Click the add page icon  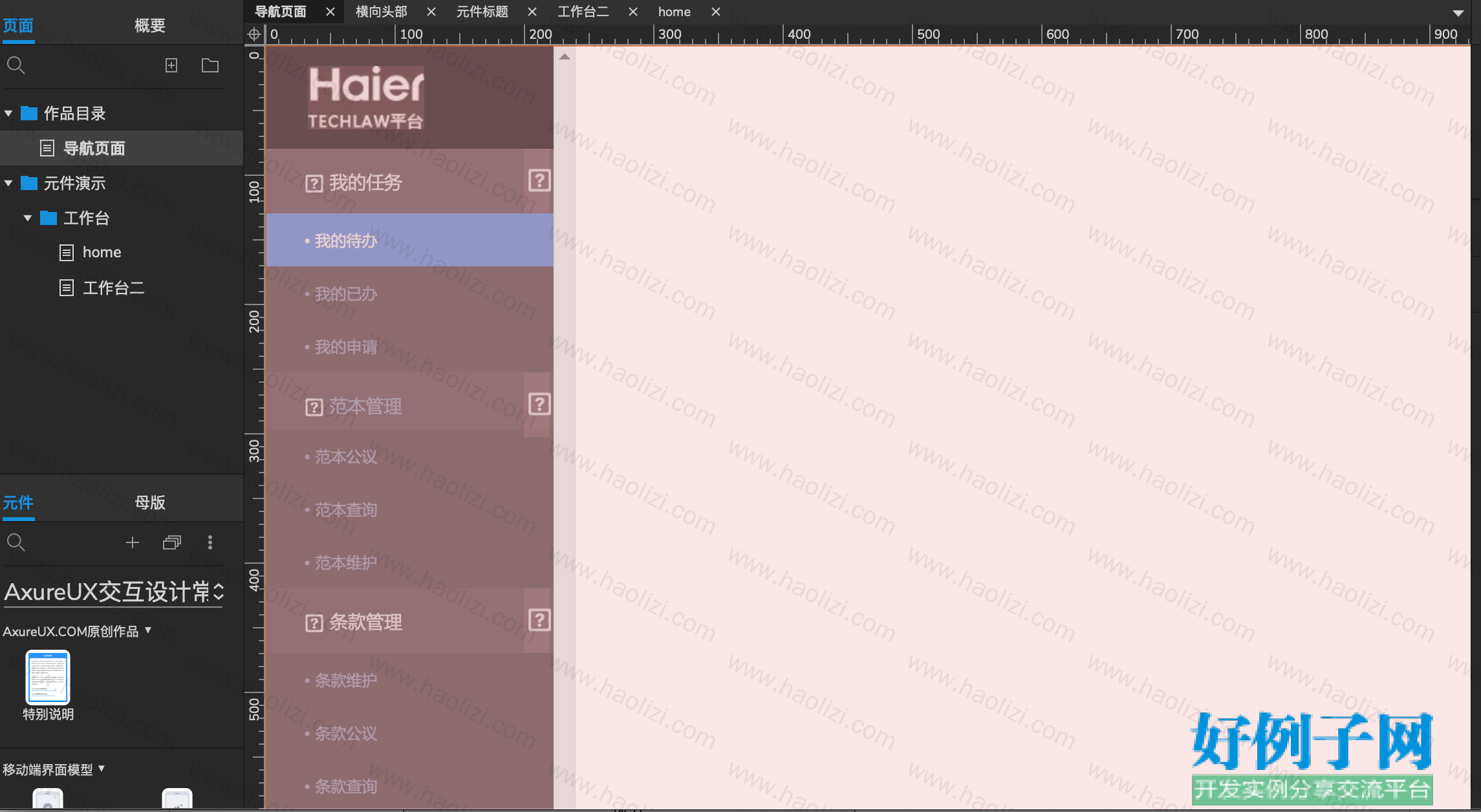click(171, 65)
